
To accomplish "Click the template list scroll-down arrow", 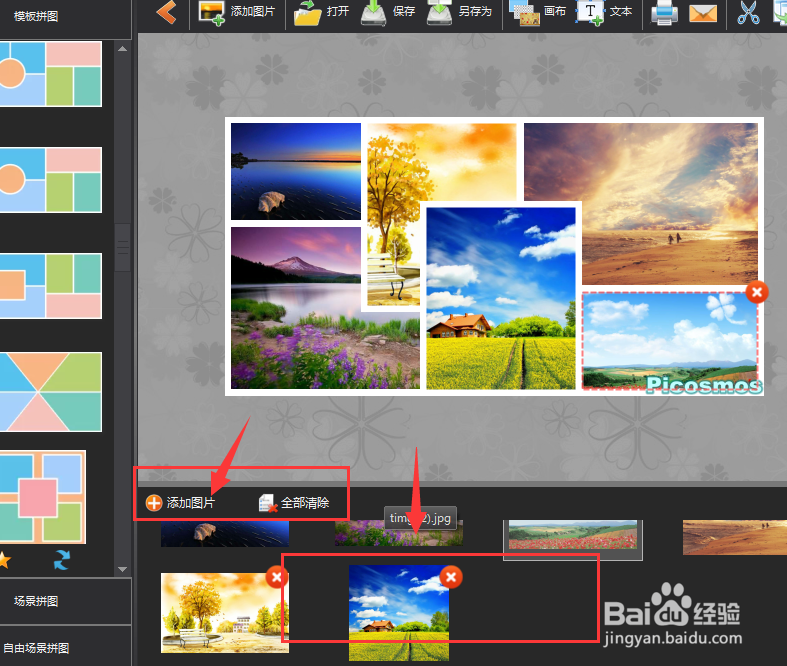I will tap(122, 570).
